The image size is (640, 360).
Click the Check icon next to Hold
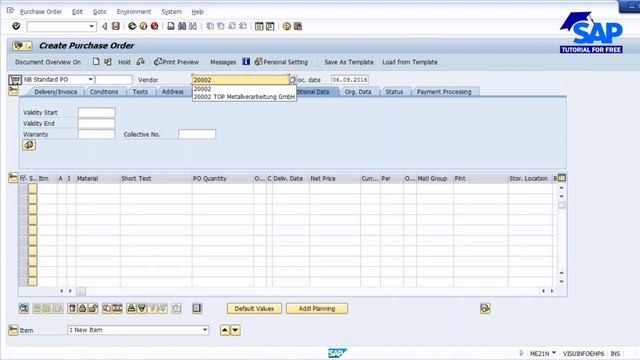coord(140,62)
